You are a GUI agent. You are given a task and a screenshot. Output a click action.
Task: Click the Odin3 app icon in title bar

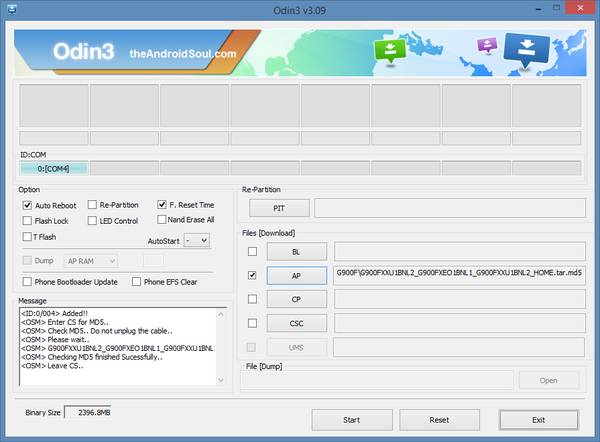(x=12, y=9)
